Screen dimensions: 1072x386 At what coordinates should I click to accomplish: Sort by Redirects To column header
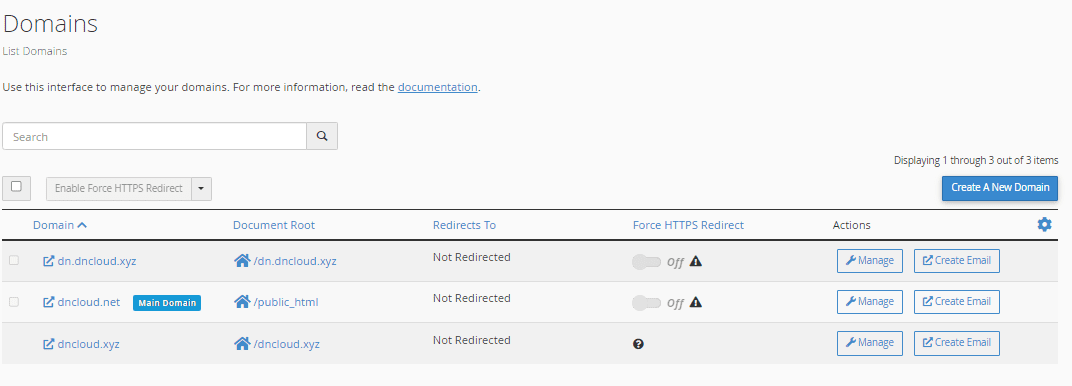click(x=464, y=225)
